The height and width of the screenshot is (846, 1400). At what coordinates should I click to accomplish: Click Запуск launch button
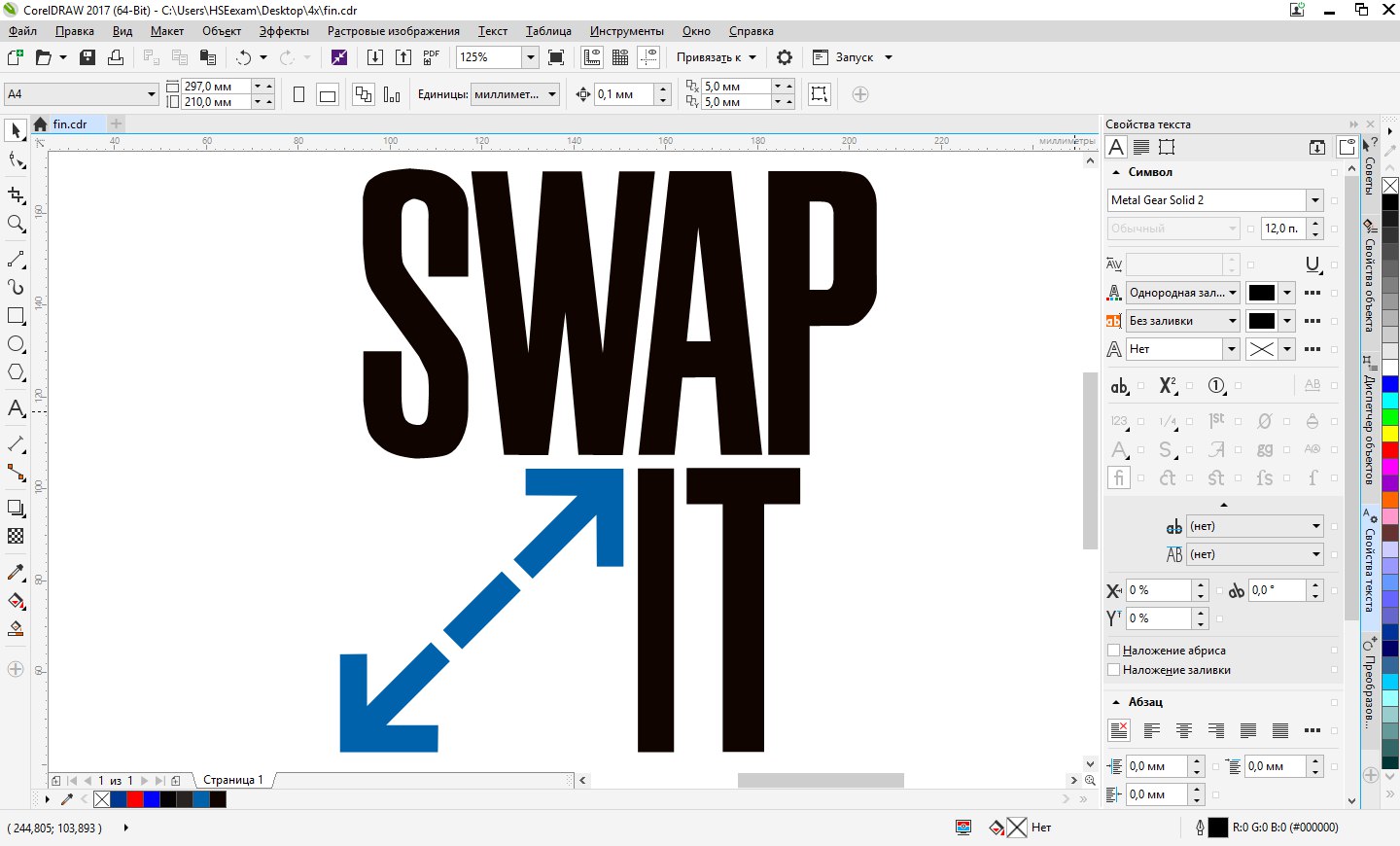coord(853,57)
